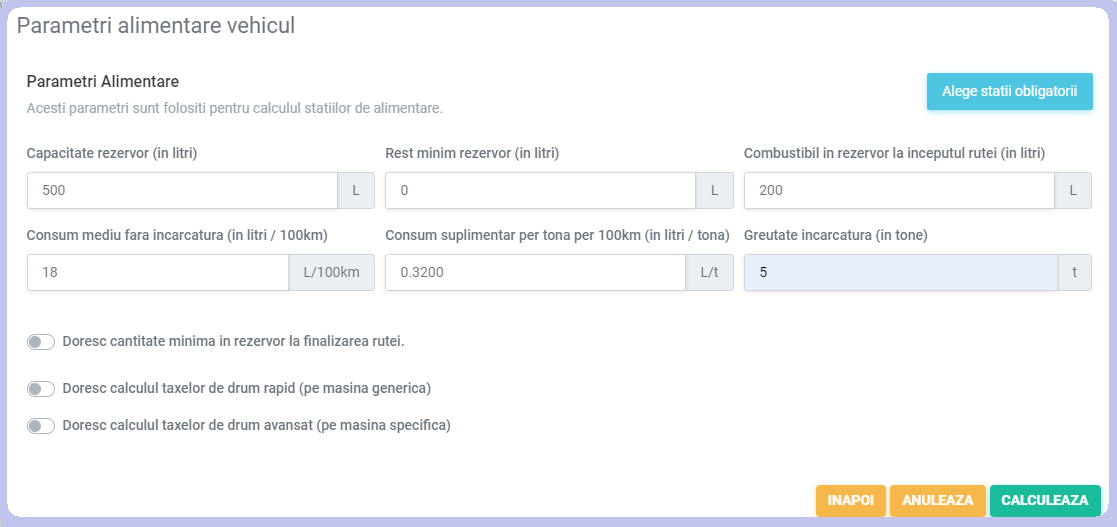The width and height of the screenshot is (1117, 527).
Task: Focus the 'Capacitate rezervor' input field
Action: (x=182, y=190)
